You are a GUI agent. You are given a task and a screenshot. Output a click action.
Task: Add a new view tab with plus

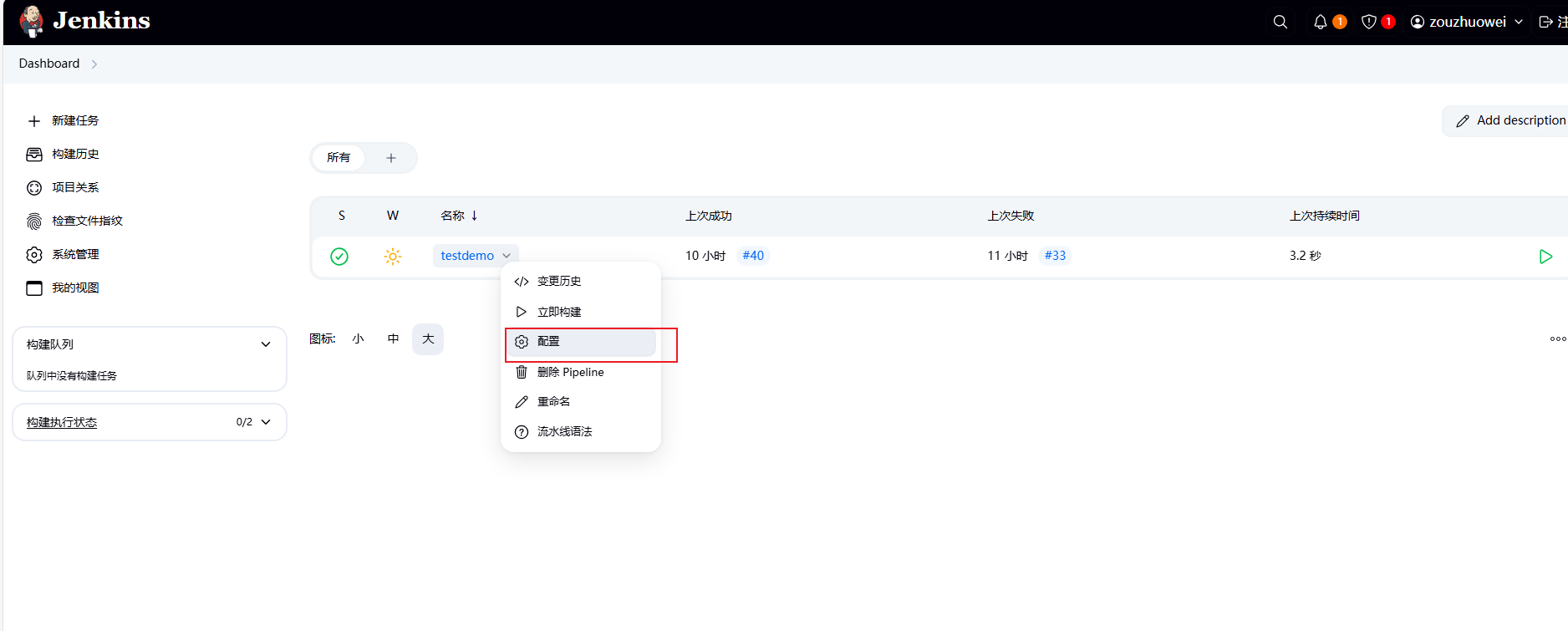[390, 158]
